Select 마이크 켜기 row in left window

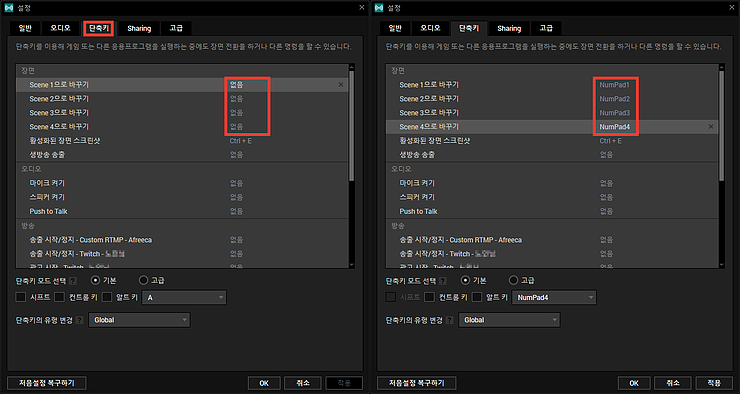click(x=182, y=183)
